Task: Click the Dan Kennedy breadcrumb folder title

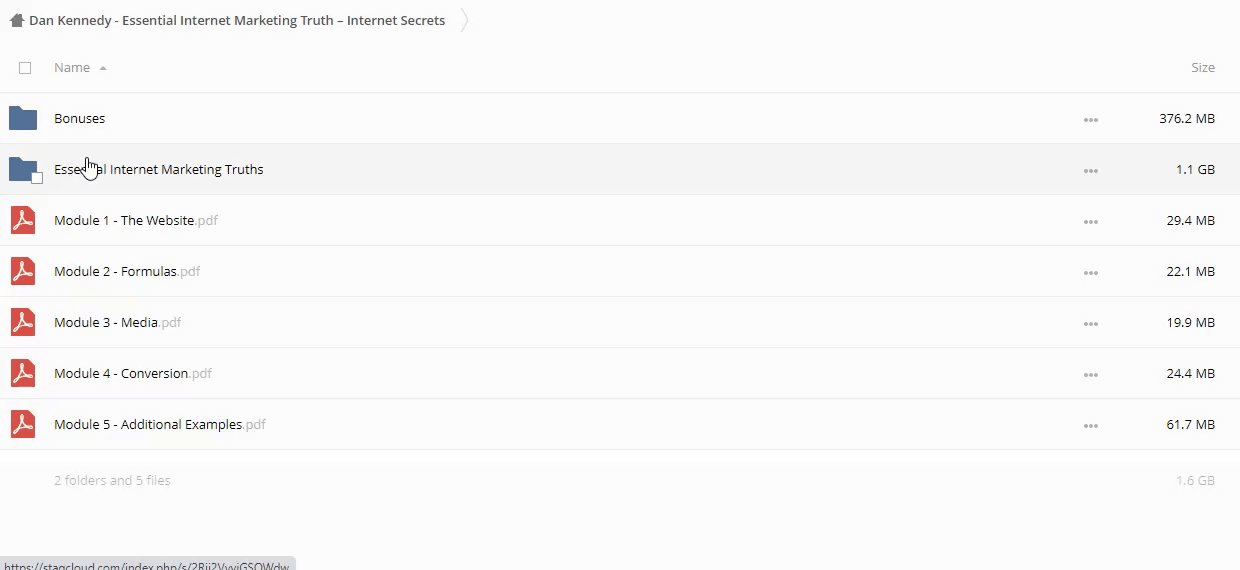Action: 237,20
